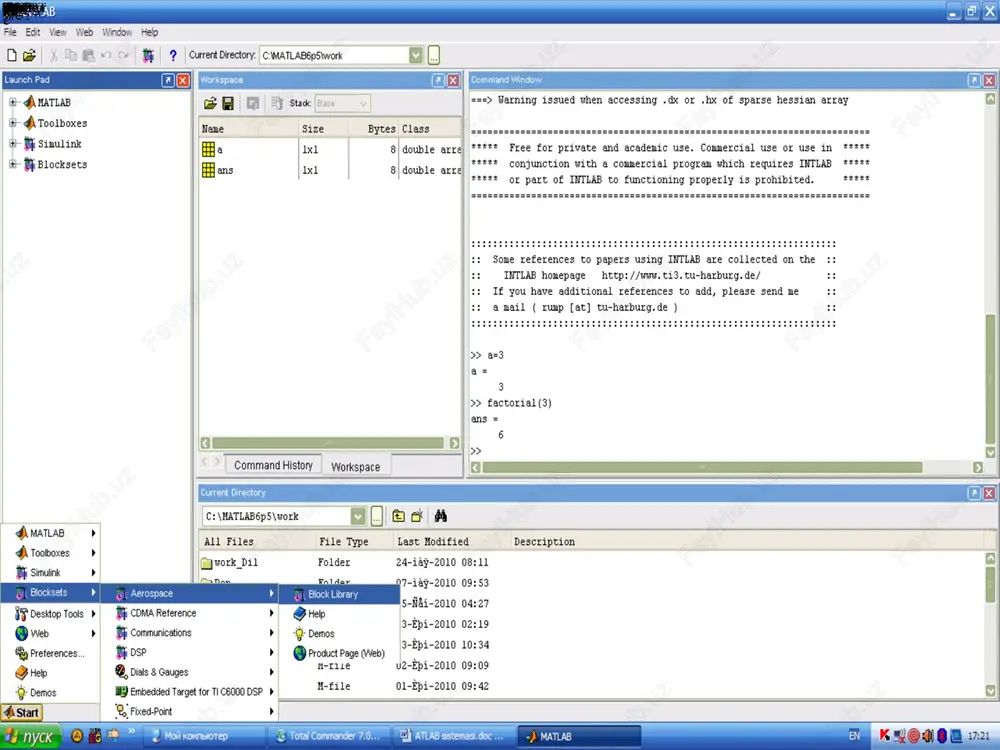Open the Web menu
This screenshot has height=750, width=1000.
84,32
